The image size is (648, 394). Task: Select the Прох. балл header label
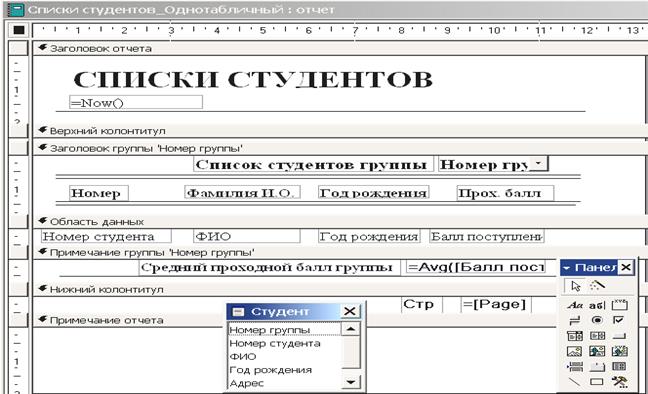[x=505, y=193]
